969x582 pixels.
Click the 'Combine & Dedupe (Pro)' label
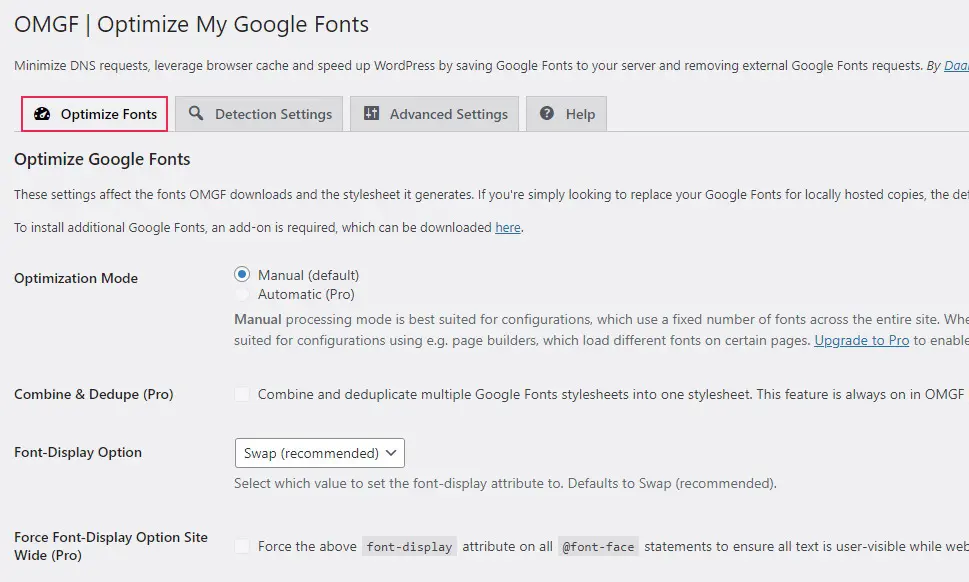[x=94, y=394]
